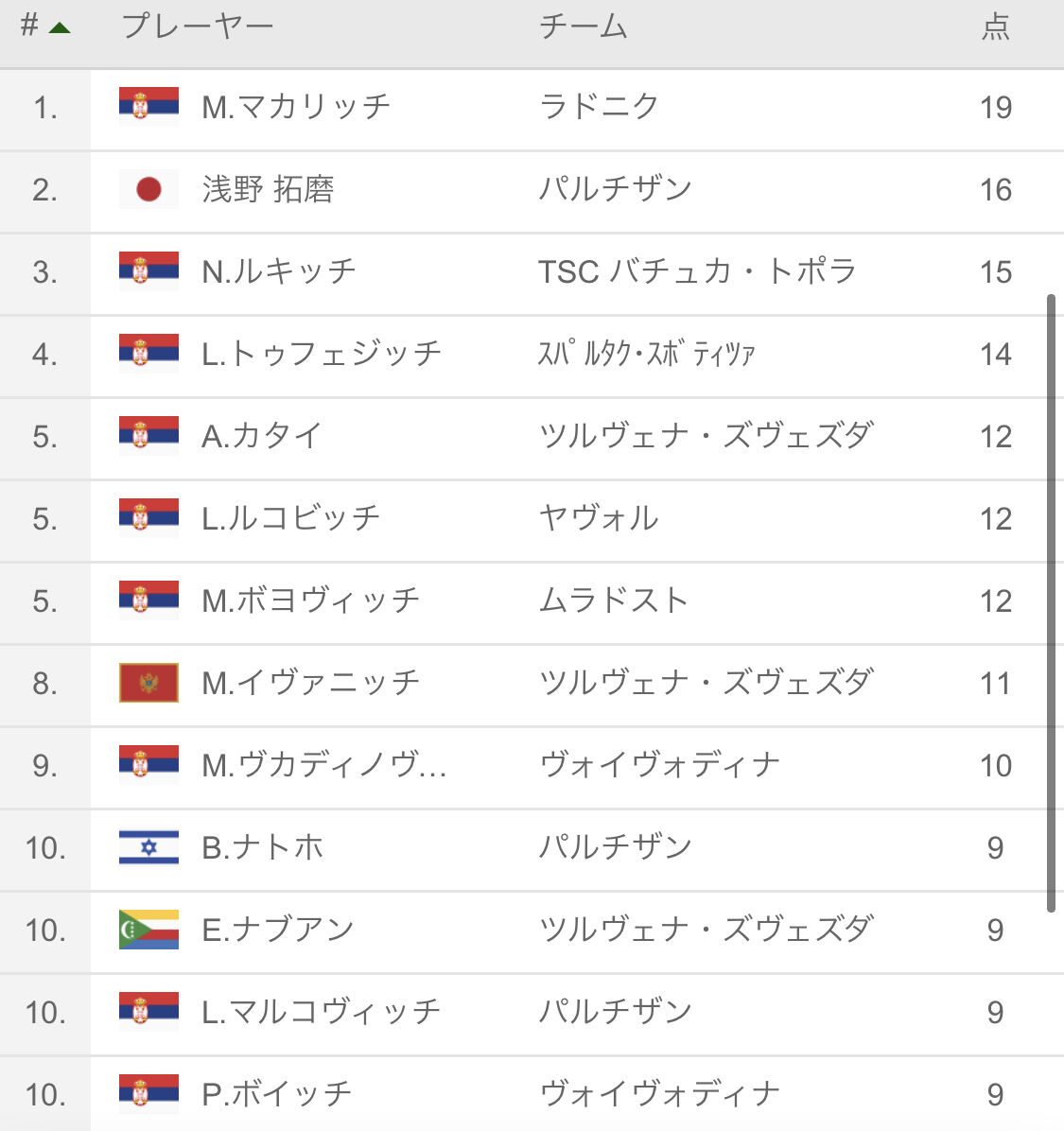Sort by rank using the # arrow
1064x1131 pixels.
point(45,26)
